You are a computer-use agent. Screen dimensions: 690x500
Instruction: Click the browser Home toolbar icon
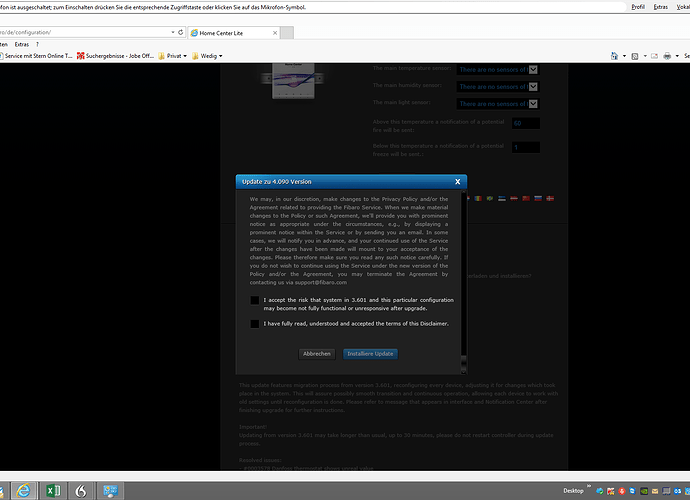pos(614,56)
